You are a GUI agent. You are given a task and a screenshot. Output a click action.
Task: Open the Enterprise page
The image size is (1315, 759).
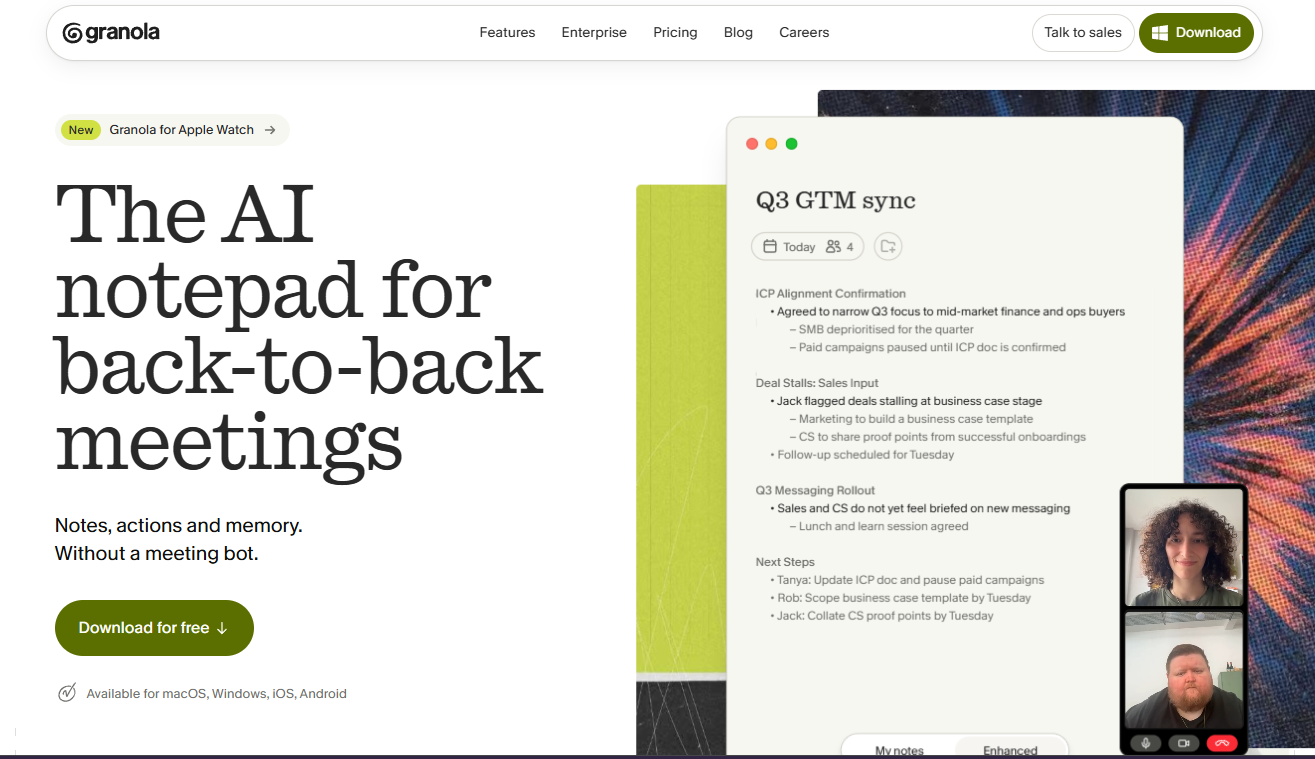pyautogui.click(x=594, y=33)
